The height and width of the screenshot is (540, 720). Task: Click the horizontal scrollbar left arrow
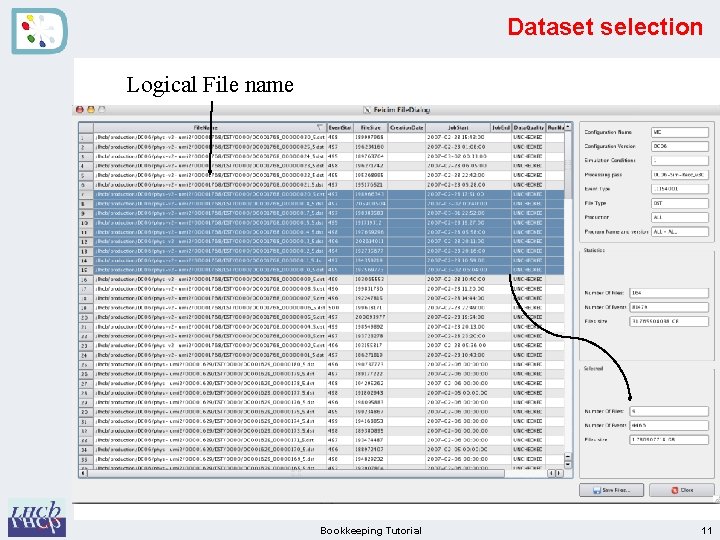coord(83,473)
